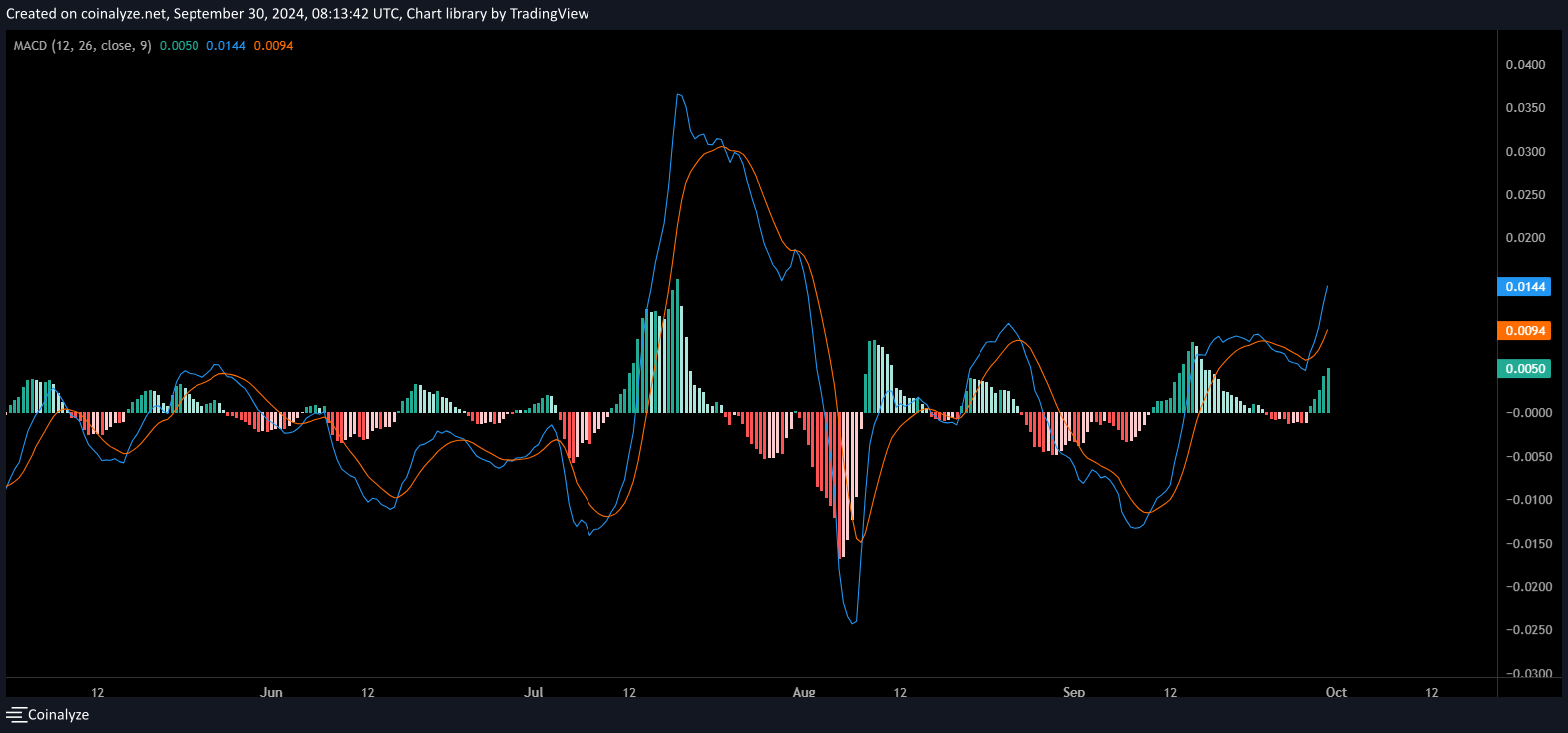Select the green 0.0050 histogram value in legend
Screen dimensions: 1568x733
[x=180, y=46]
